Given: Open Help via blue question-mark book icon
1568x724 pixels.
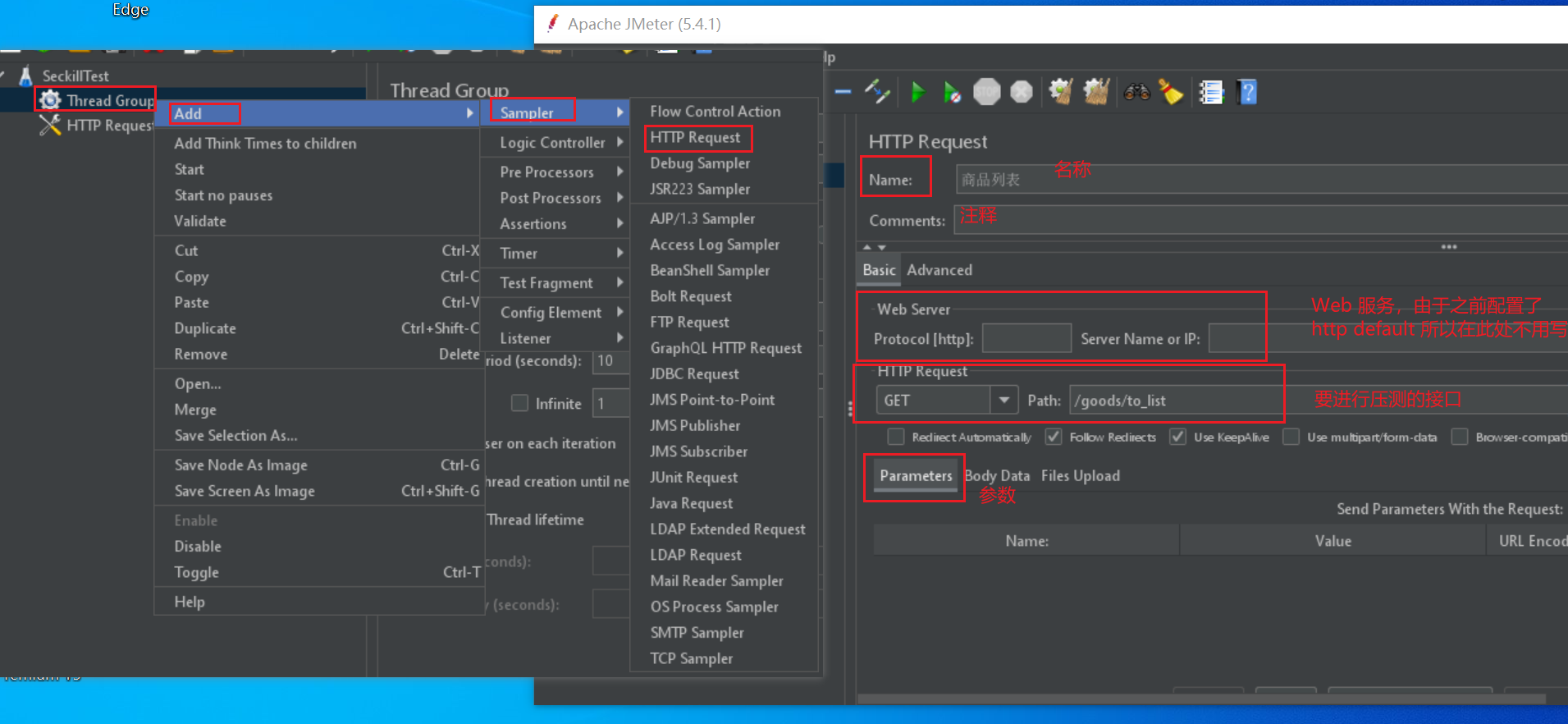Looking at the screenshot, I should (x=1247, y=92).
